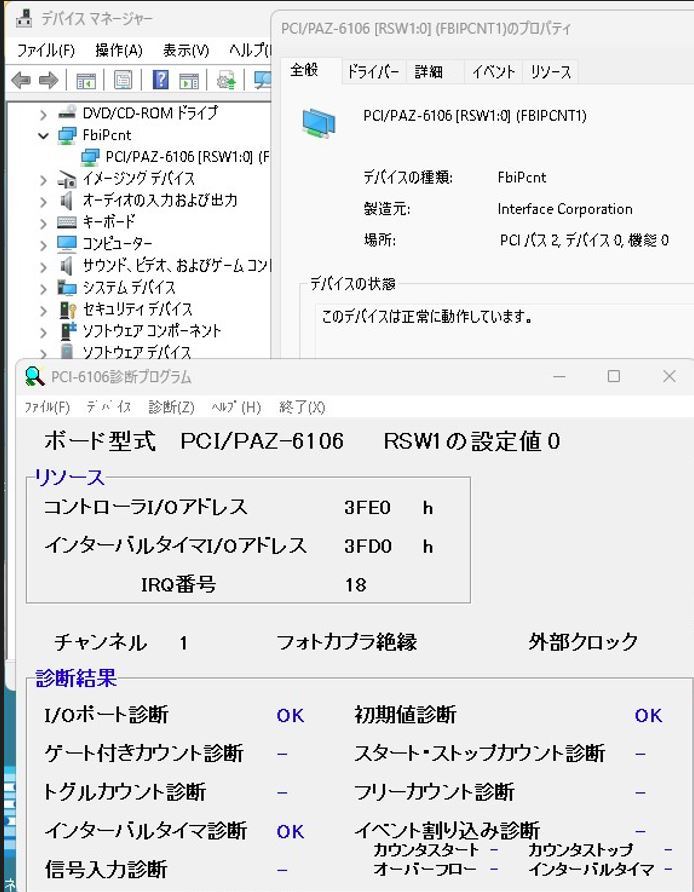Click the properties toolbar icon in Device Manager
Viewport: 694px width, 892px height.
pyautogui.click(x=122, y=80)
